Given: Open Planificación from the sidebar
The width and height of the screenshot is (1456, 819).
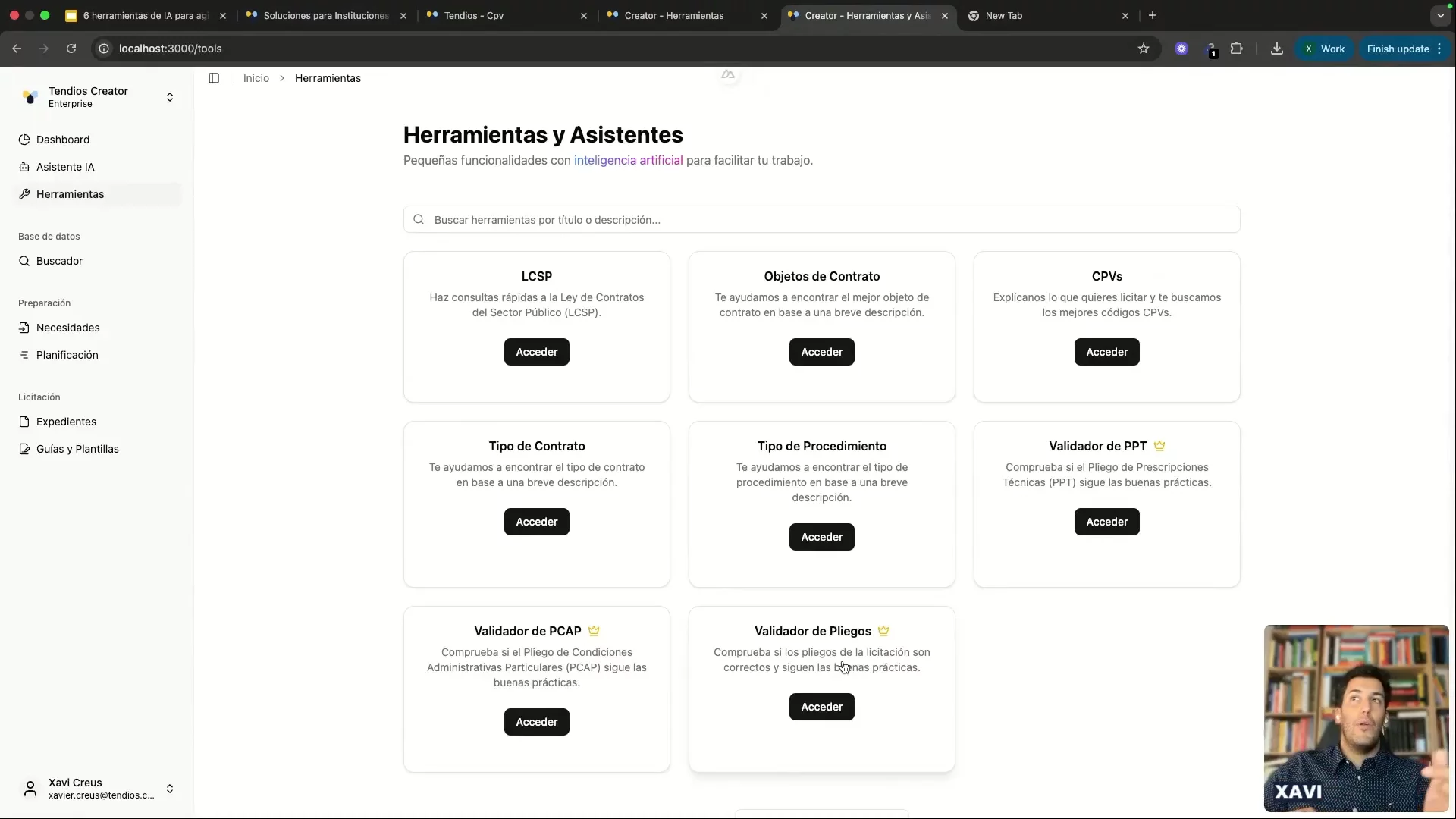Looking at the screenshot, I should click(67, 355).
